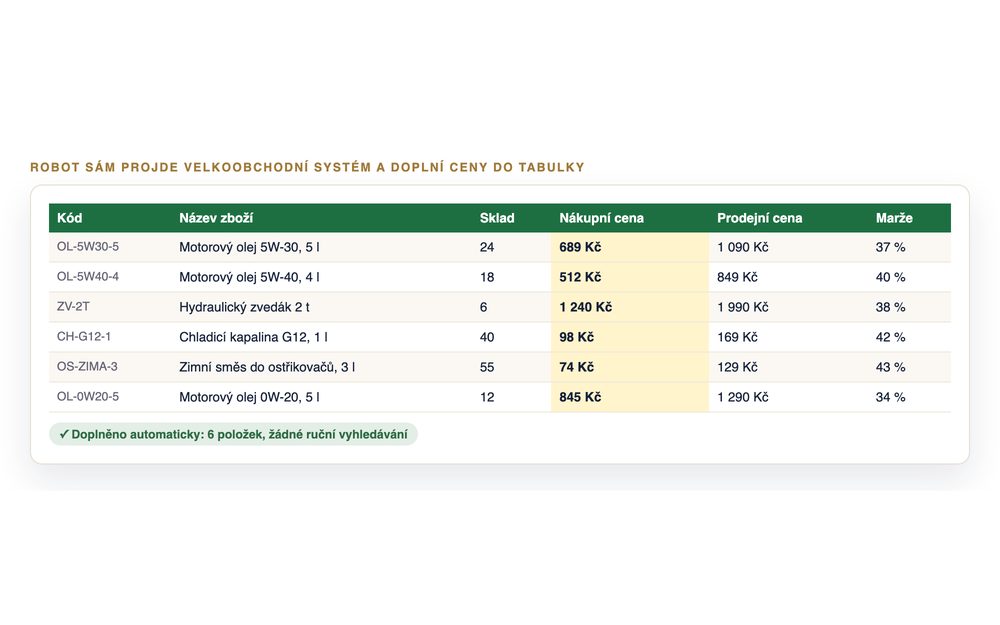Image resolution: width=1000 pixels, height=625 pixels.
Task: Click the highlighted purchase price 845 Kč
Action: [580, 397]
